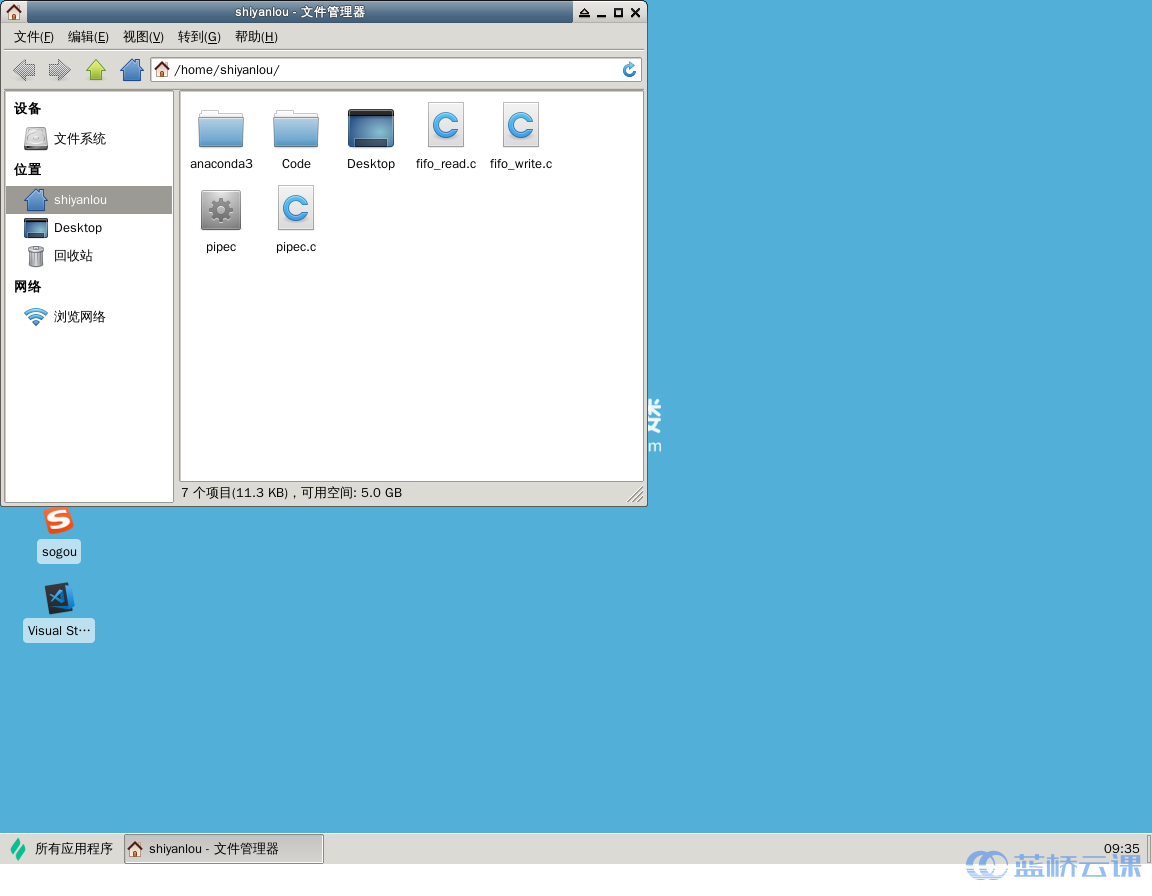This screenshot has height=896, width=1152.
Task: Open the Code folder
Action: [295, 130]
